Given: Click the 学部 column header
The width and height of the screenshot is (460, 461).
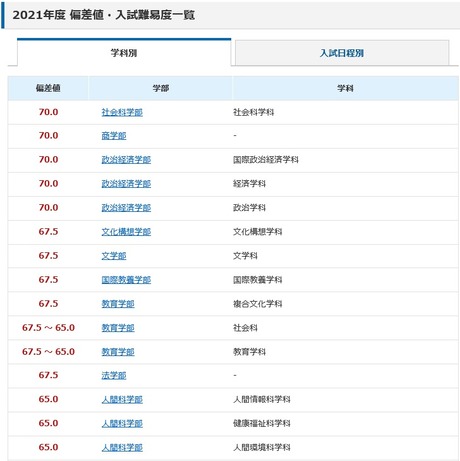Looking at the screenshot, I should [x=161, y=88].
